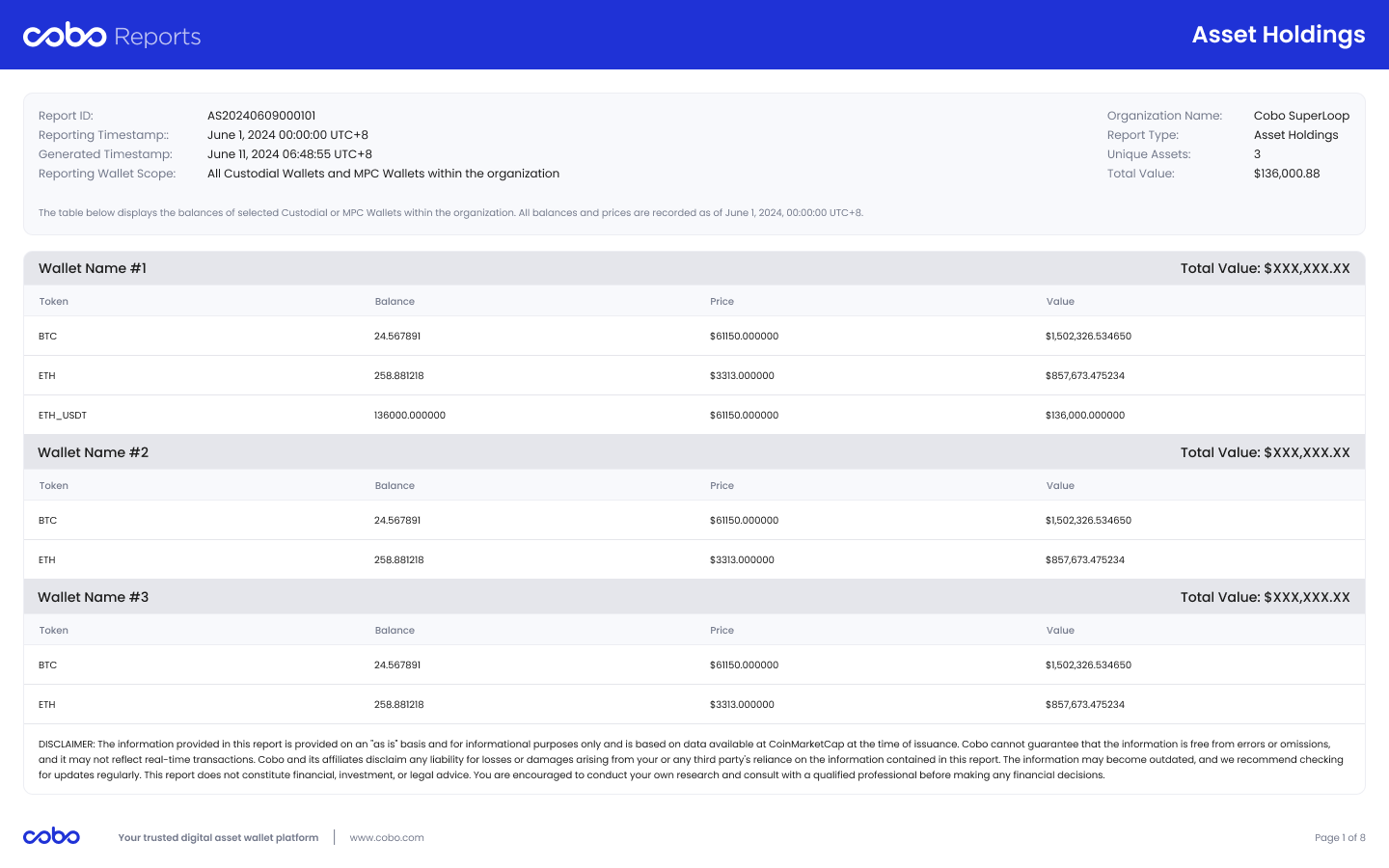Click ETH balance in Wallet Name #3
1389x868 pixels.
(x=399, y=704)
